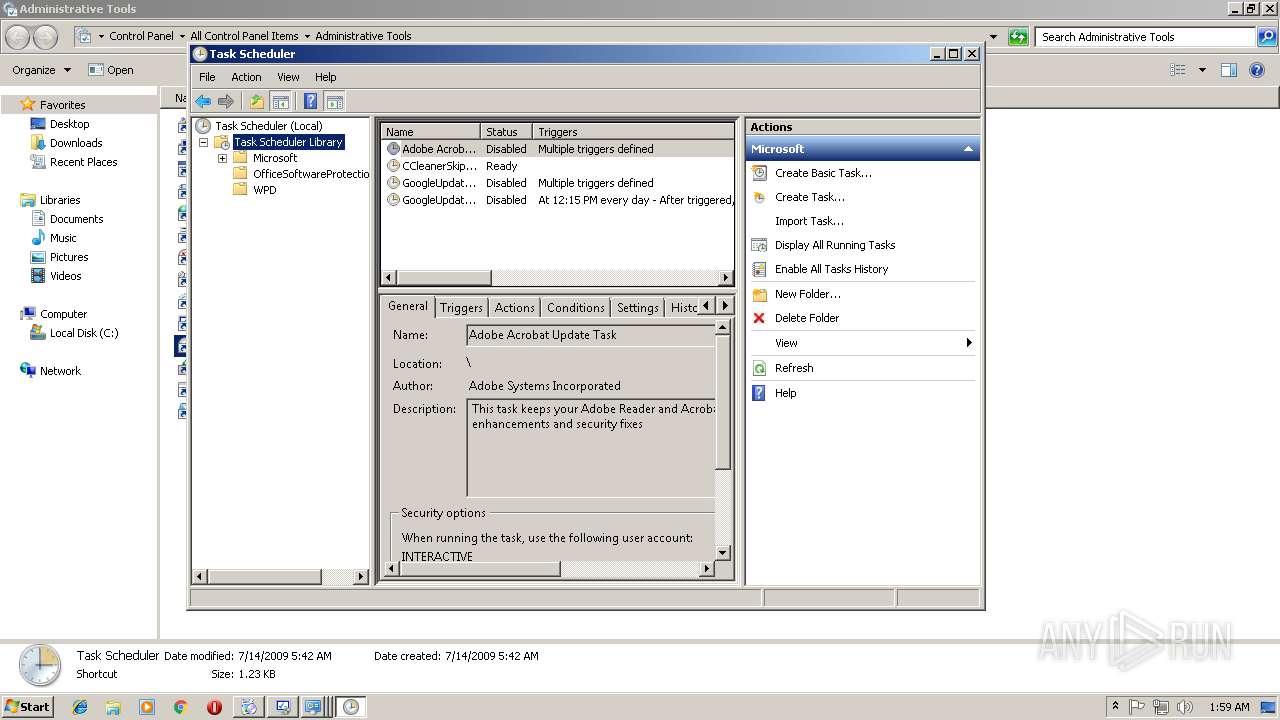This screenshot has width=1280, height=720.
Task: Click the Start button
Action: (28, 707)
